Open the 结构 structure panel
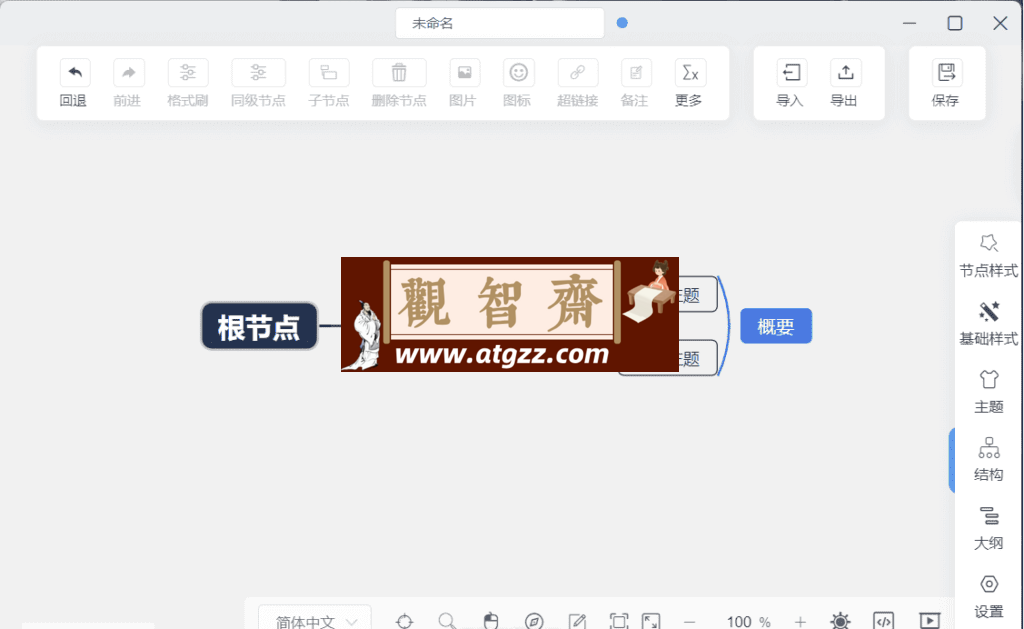 pyautogui.click(x=988, y=460)
